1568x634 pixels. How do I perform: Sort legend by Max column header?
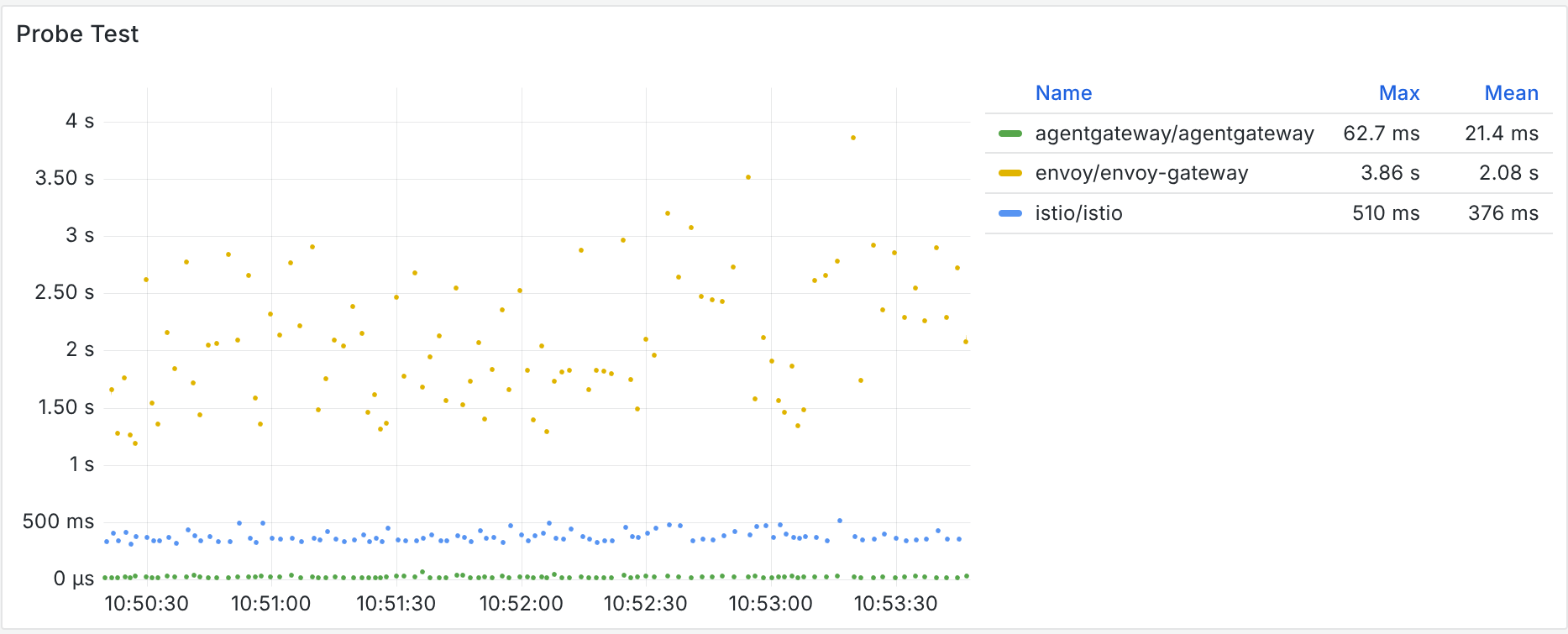(1398, 93)
